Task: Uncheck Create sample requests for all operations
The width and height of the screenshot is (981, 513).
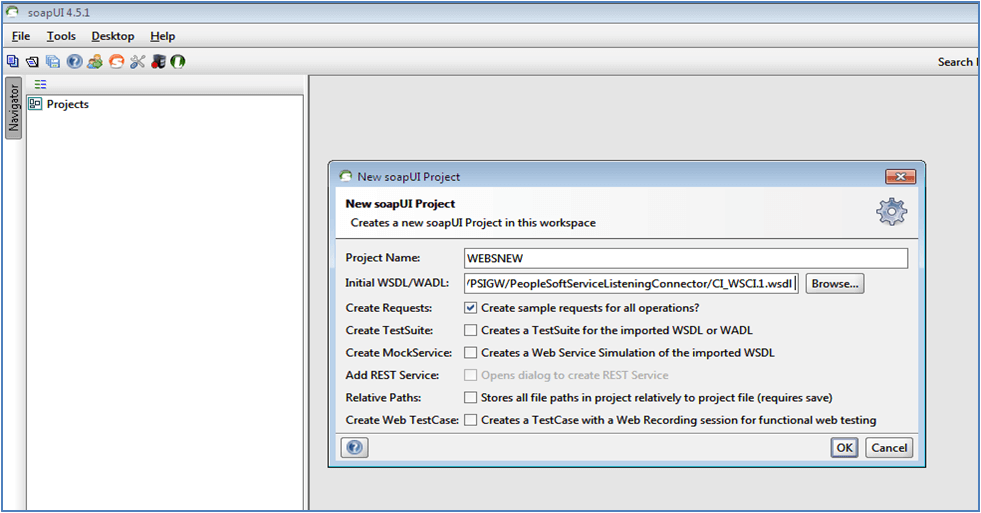Action: [470, 308]
